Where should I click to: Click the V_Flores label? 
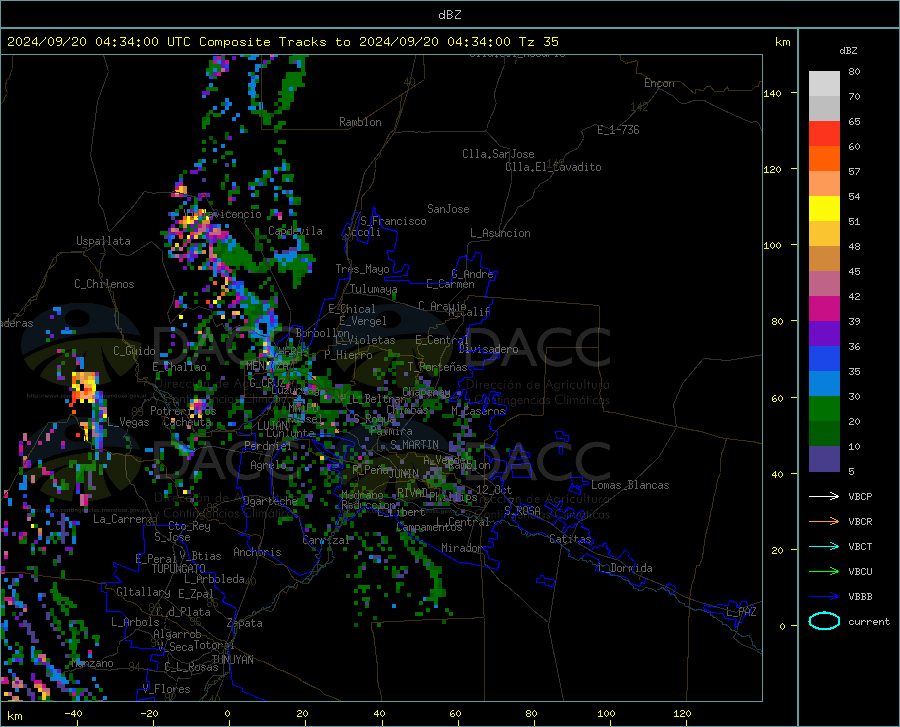166,689
